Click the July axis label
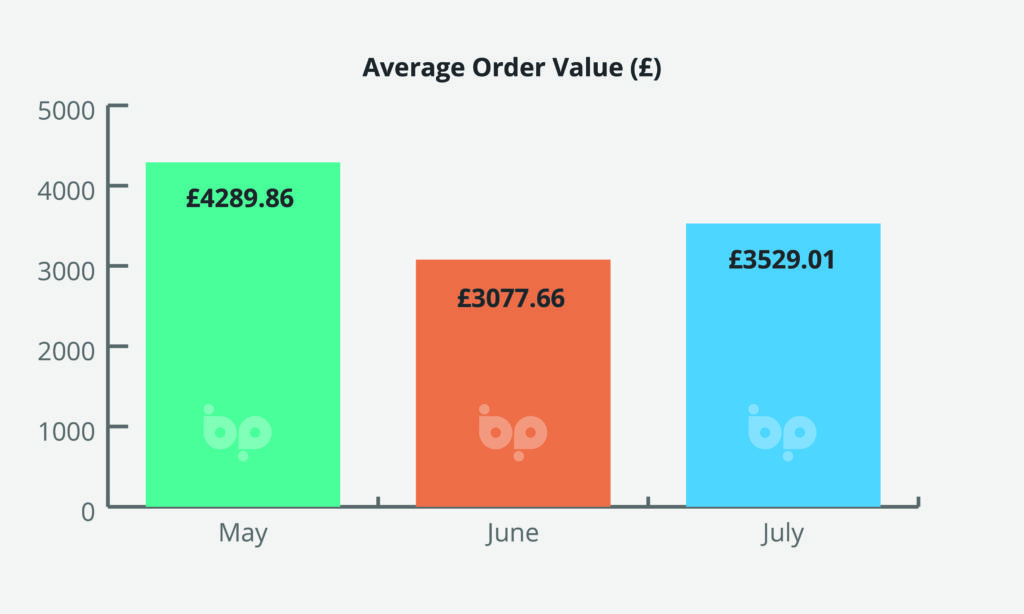 pyautogui.click(x=782, y=533)
